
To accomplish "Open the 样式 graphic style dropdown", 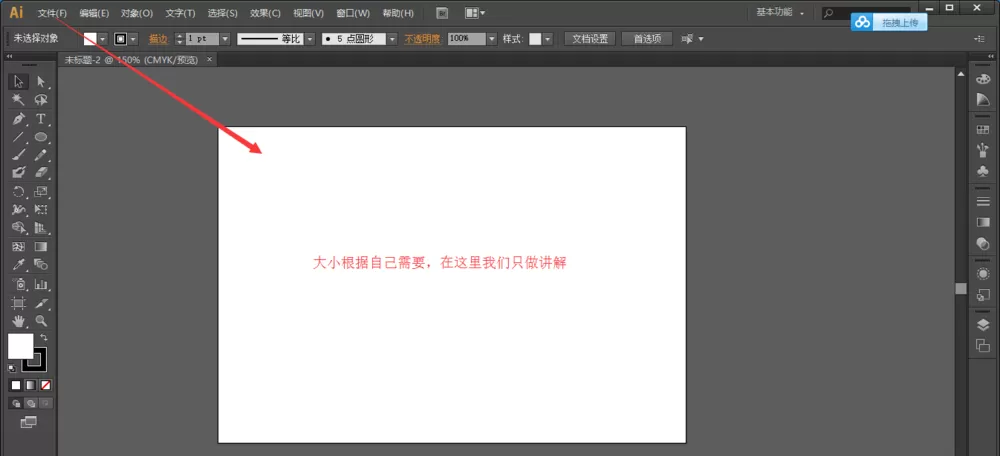I will (548, 40).
